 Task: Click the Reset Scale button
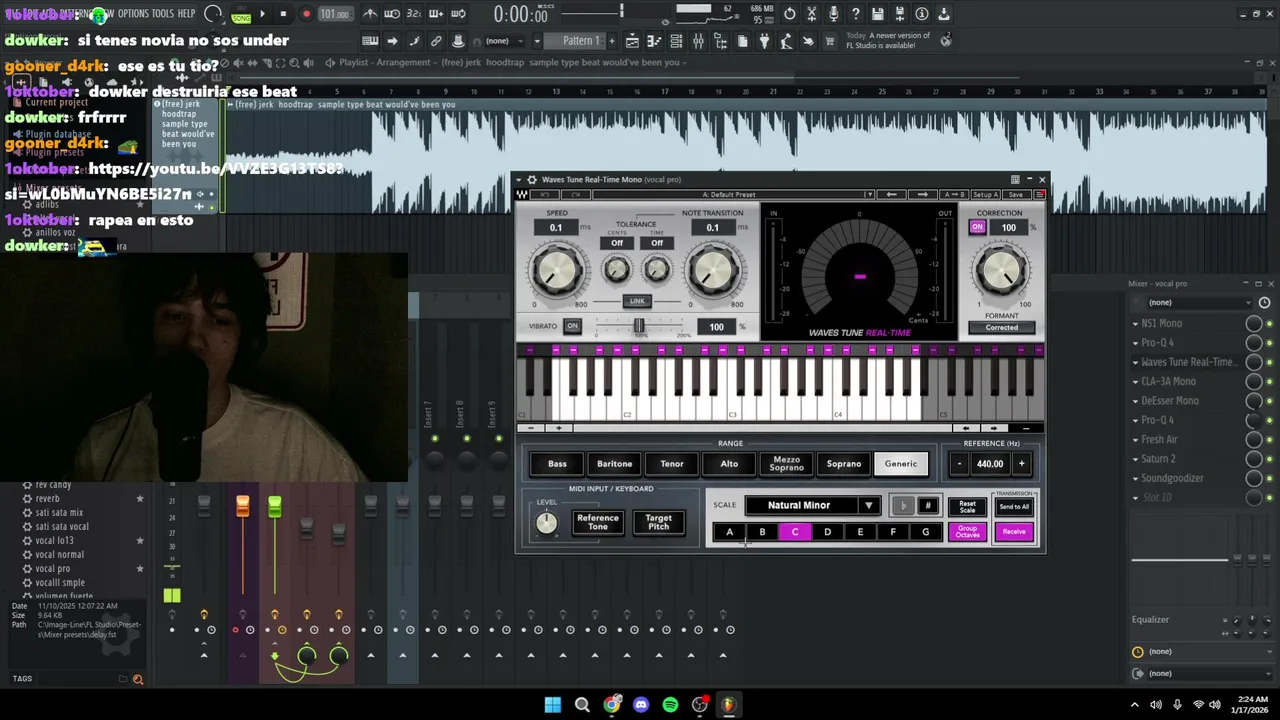tap(967, 507)
